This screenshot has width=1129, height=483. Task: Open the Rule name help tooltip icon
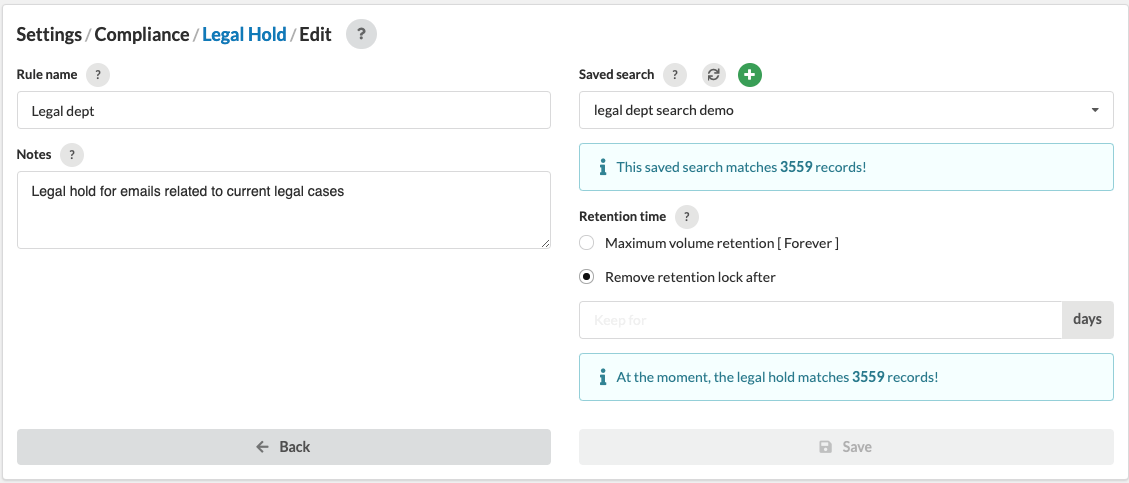pyautogui.click(x=97, y=75)
